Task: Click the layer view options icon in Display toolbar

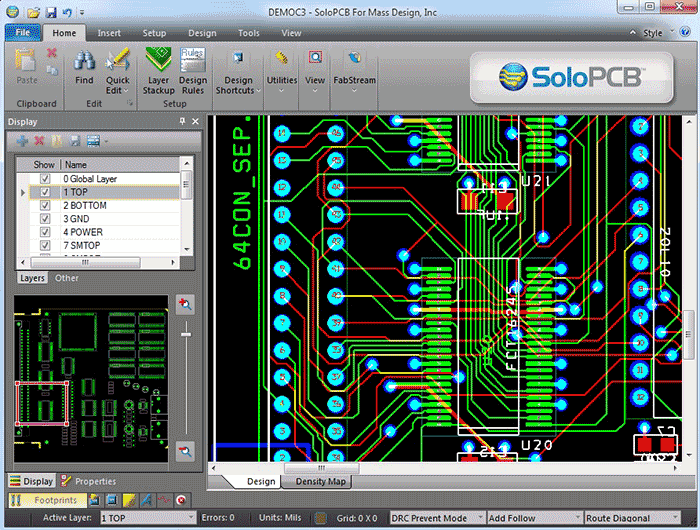Action: (93, 141)
